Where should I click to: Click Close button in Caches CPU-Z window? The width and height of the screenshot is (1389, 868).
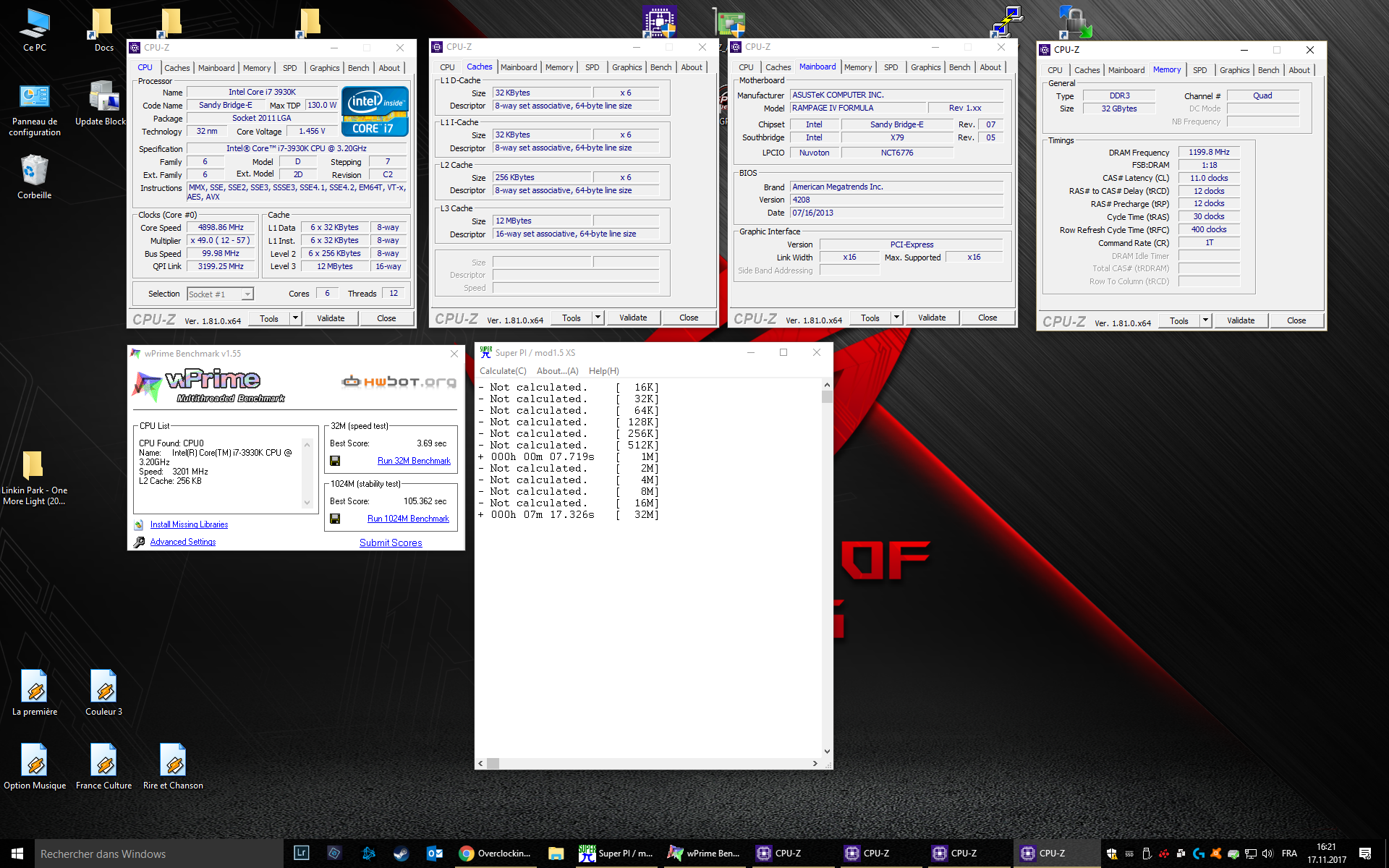[689, 318]
